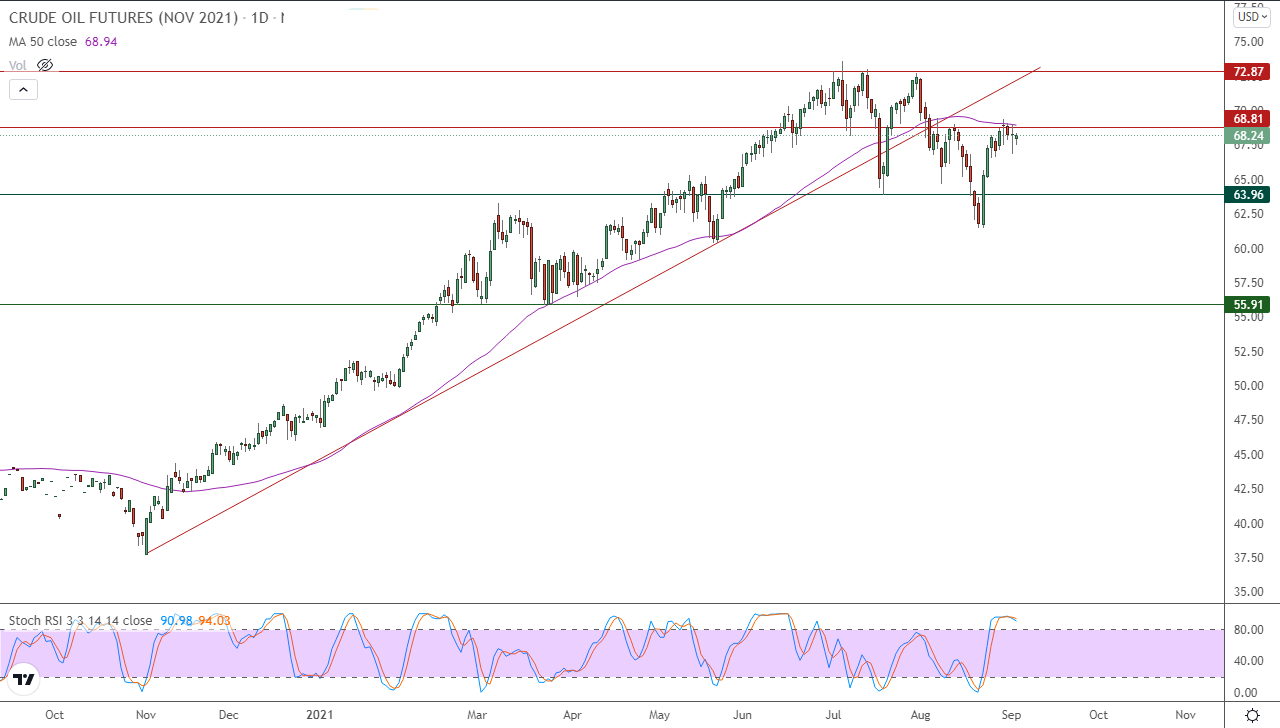The width and height of the screenshot is (1280, 728).
Task: Click the Stoch RSI 3 3 14 14 label
Action: point(81,621)
